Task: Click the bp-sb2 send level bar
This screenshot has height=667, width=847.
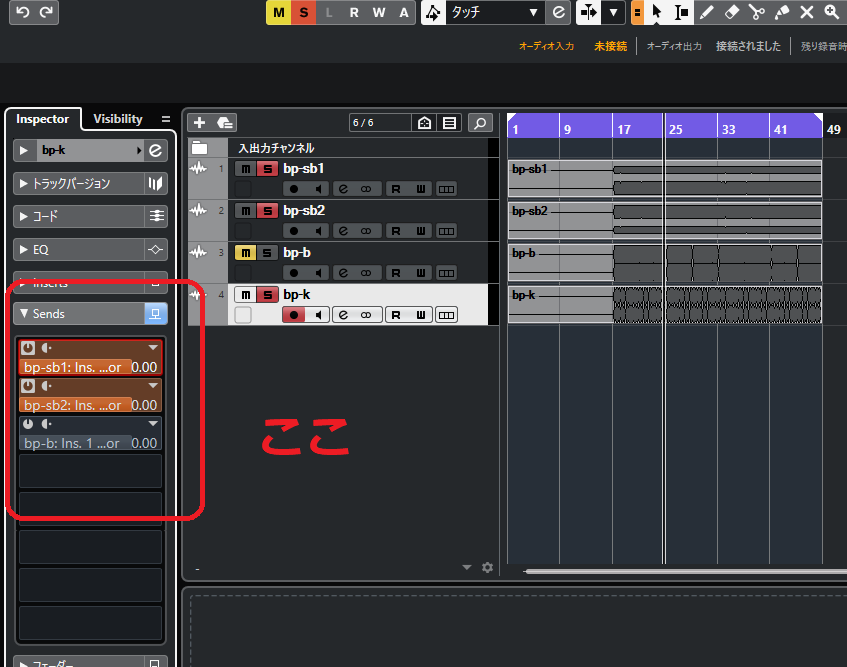Action: pyautogui.click(x=75, y=405)
